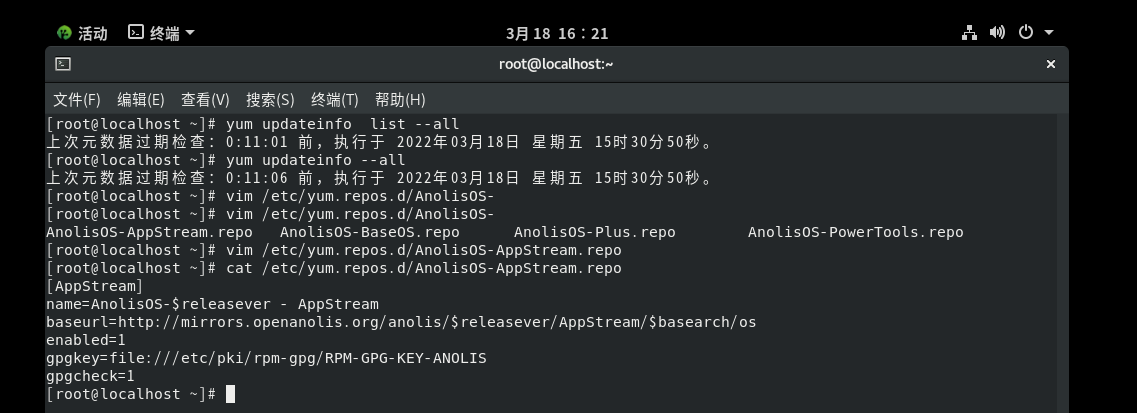Image resolution: width=1137 pixels, height=413 pixels.
Task: Expand the 终端 application menu arrow
Action: click(190, 33)
